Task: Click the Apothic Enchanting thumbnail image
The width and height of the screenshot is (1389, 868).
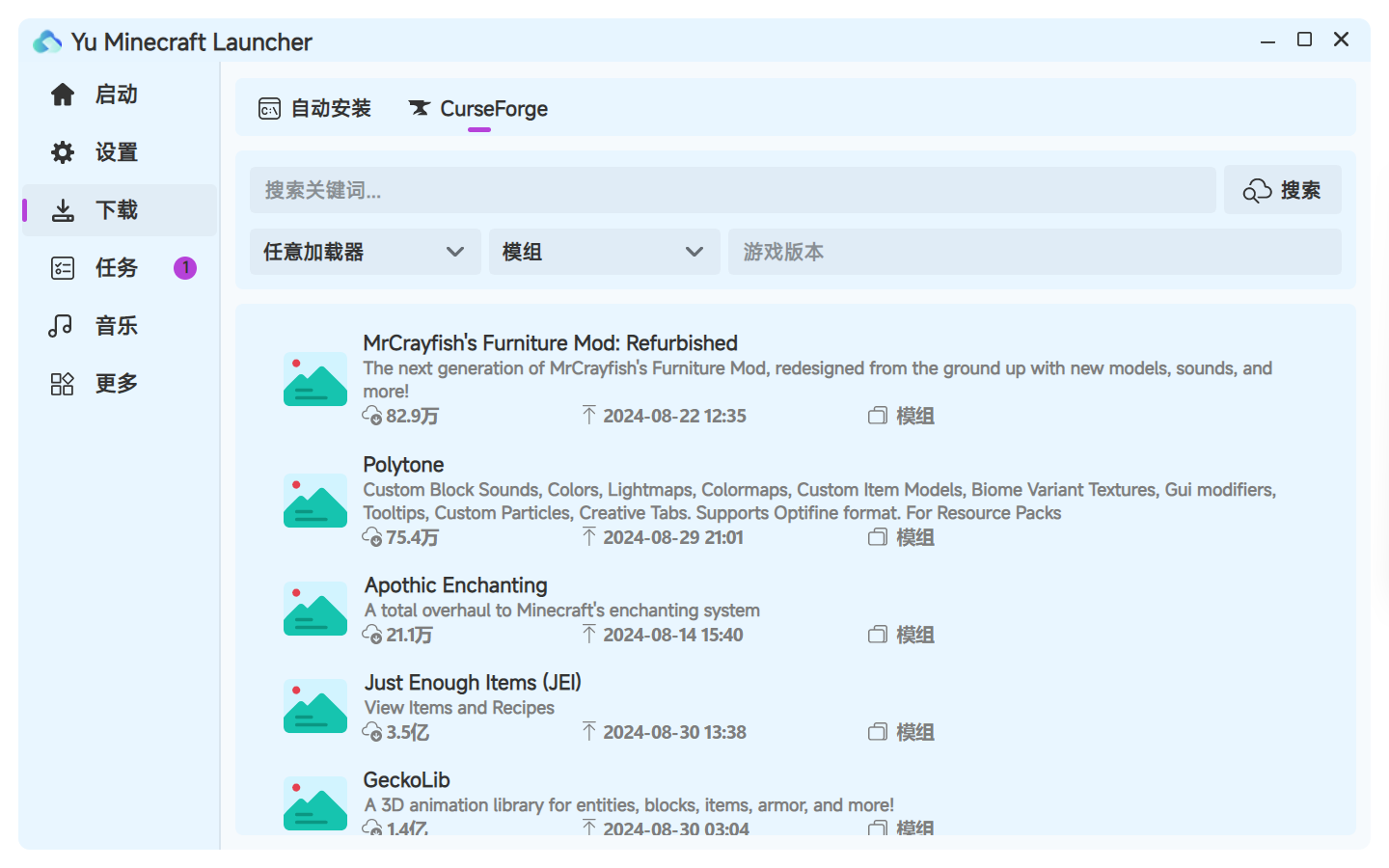Action: (315, 609)
